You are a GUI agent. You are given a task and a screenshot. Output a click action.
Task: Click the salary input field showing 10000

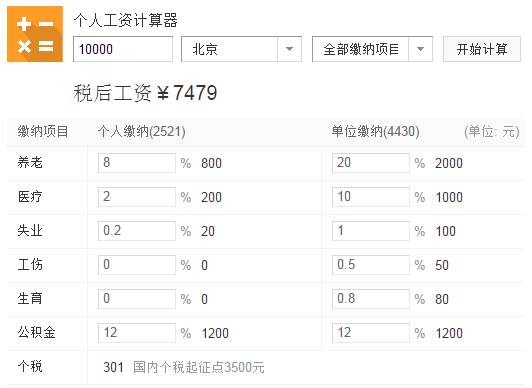tap(123, 49)
